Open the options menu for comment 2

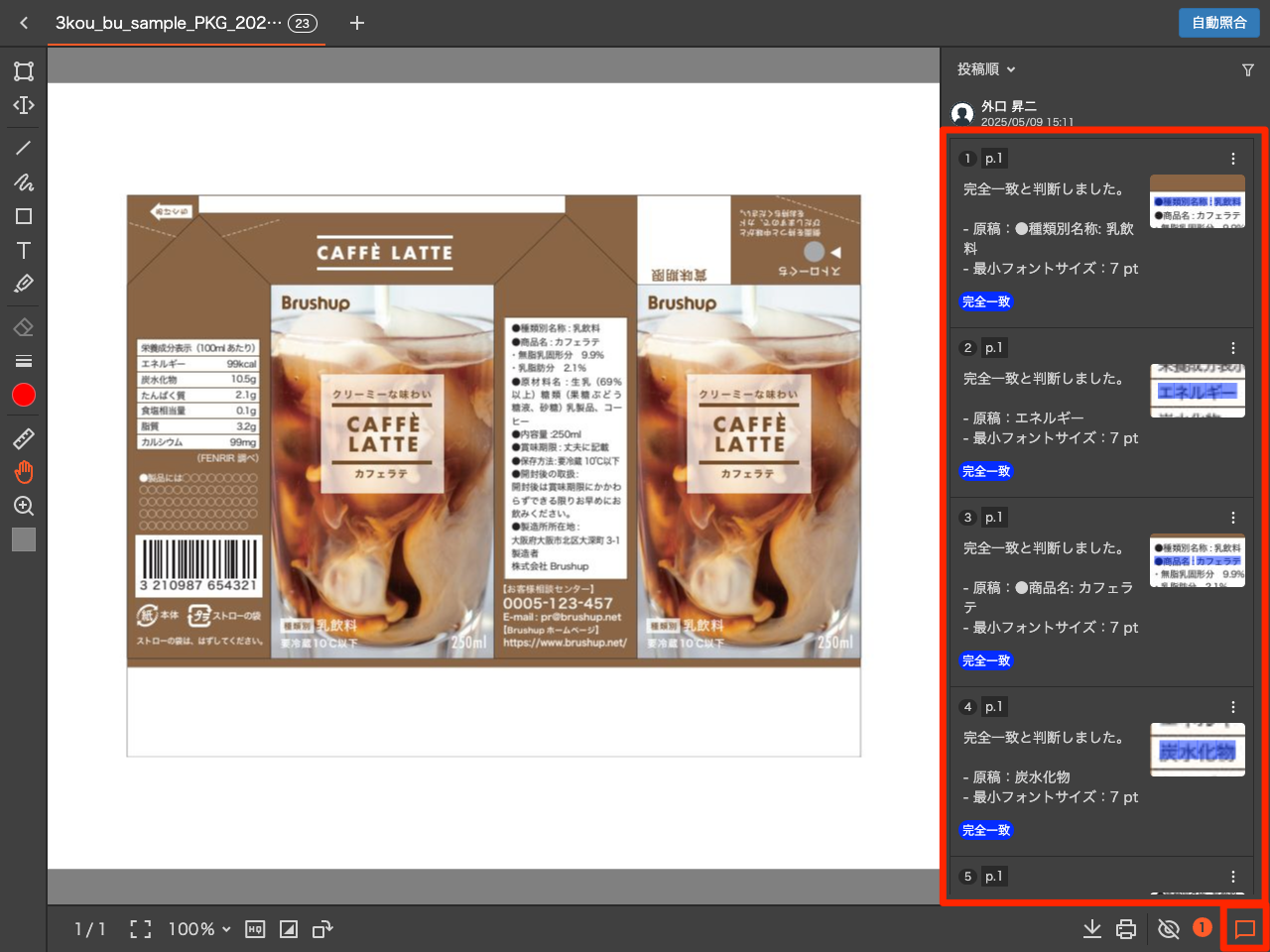(x=1233, y=348)
